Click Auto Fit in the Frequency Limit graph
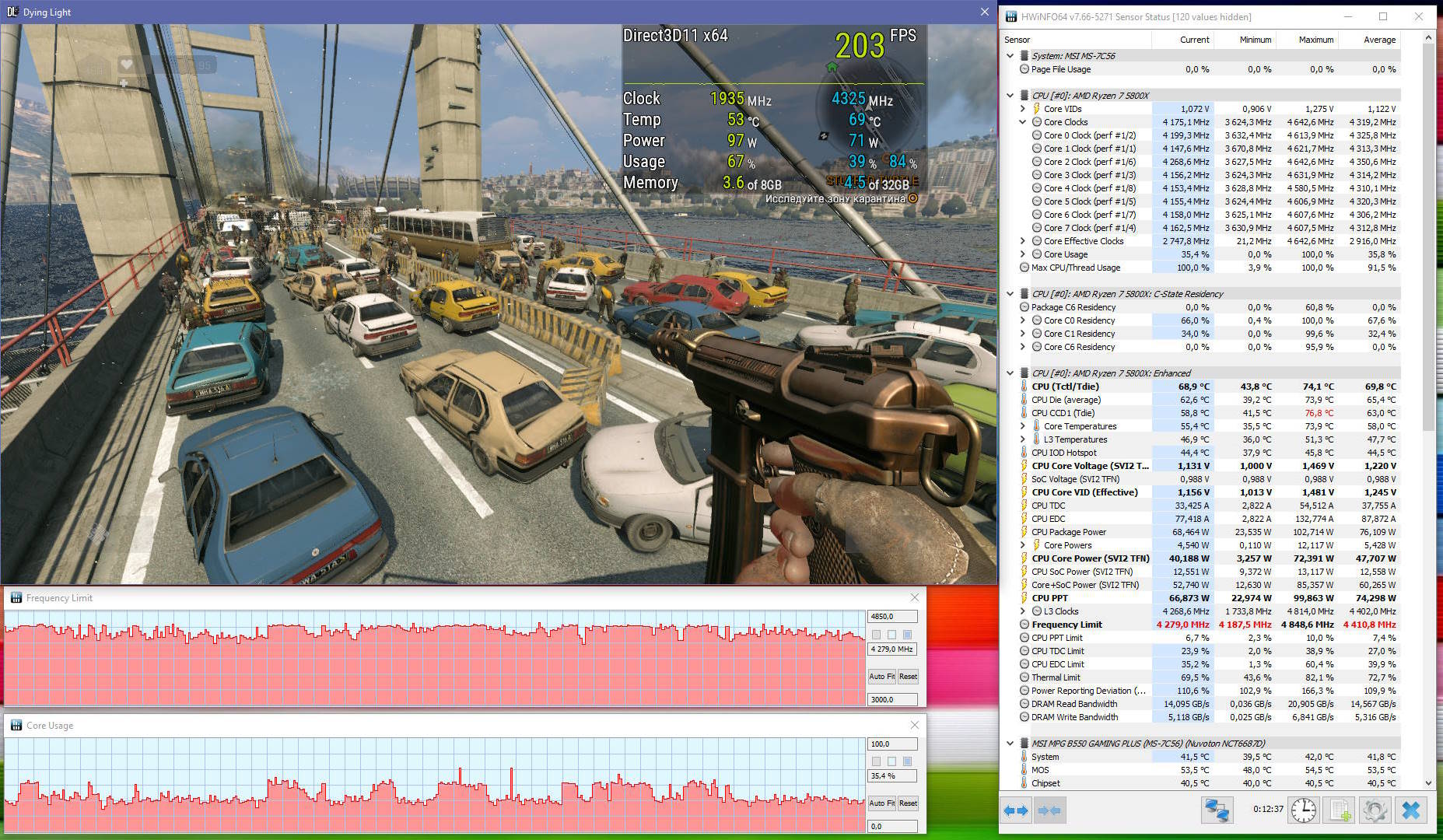1443x840 pixels. 882,677
